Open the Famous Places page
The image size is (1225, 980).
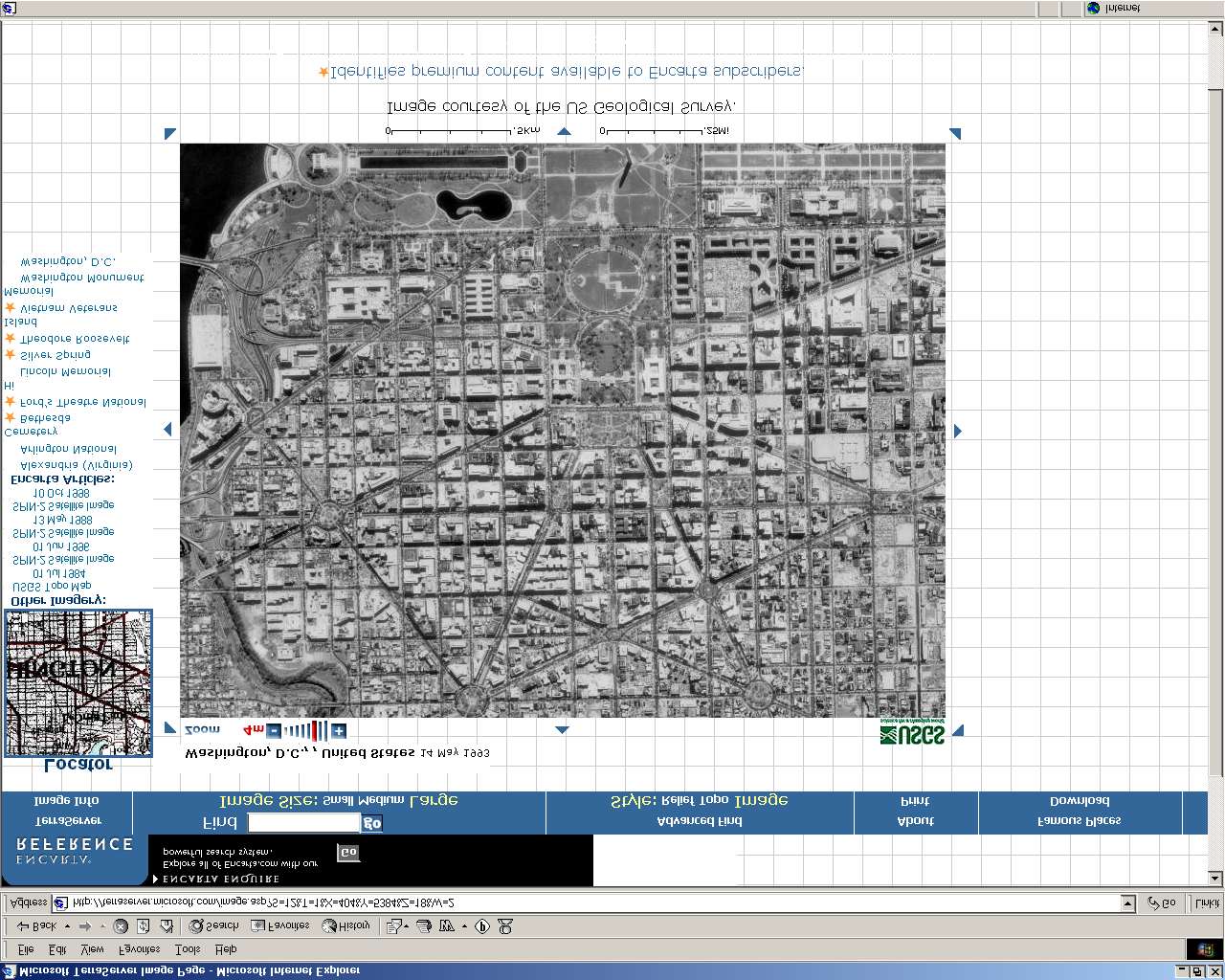[x=1080, y=821]
